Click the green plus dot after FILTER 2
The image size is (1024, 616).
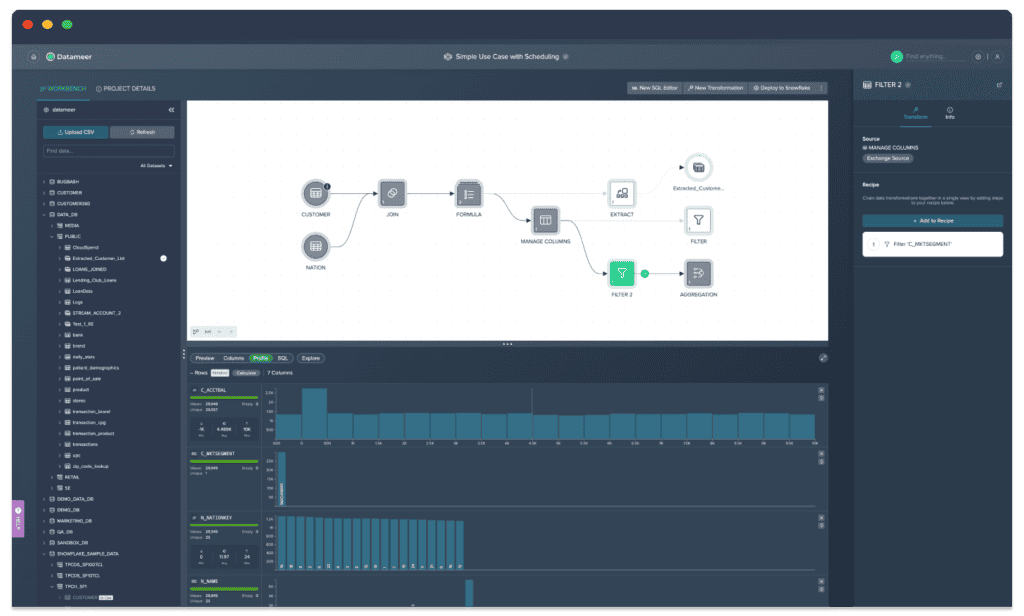[645, 274]
